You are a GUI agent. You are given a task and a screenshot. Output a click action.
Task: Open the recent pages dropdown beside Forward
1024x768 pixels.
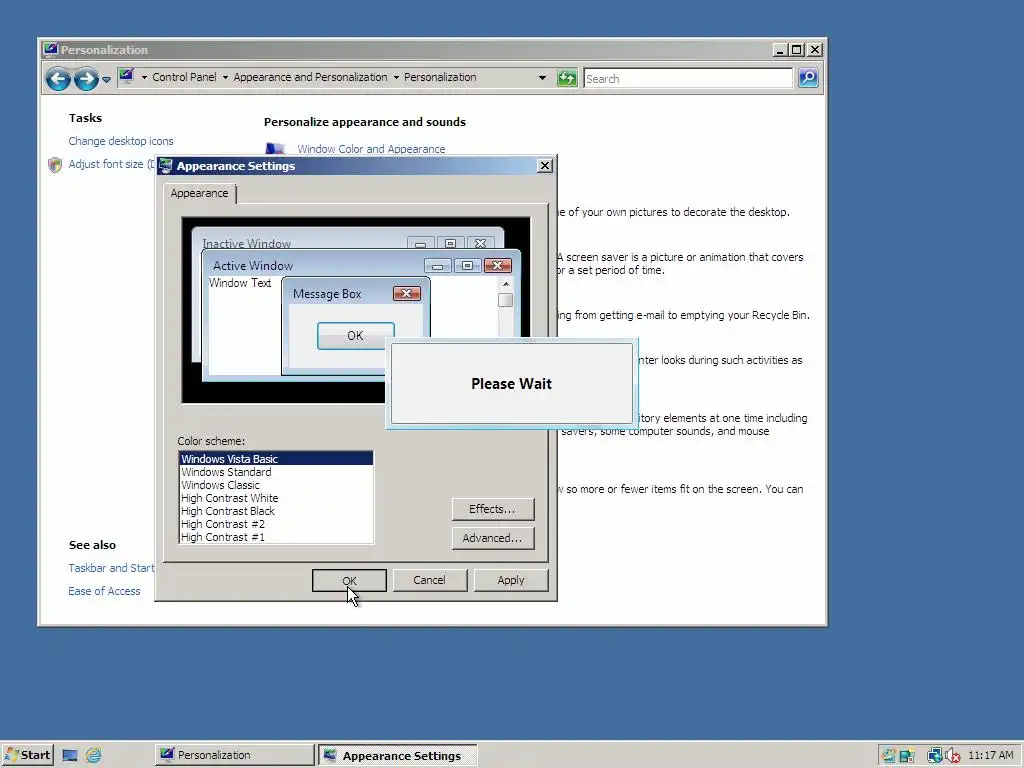point(106,80)
